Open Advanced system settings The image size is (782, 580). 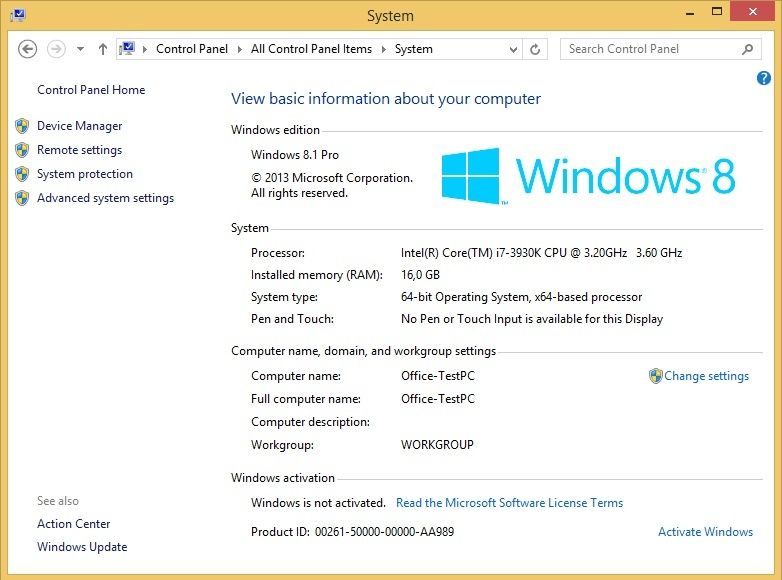coord(106,198)
